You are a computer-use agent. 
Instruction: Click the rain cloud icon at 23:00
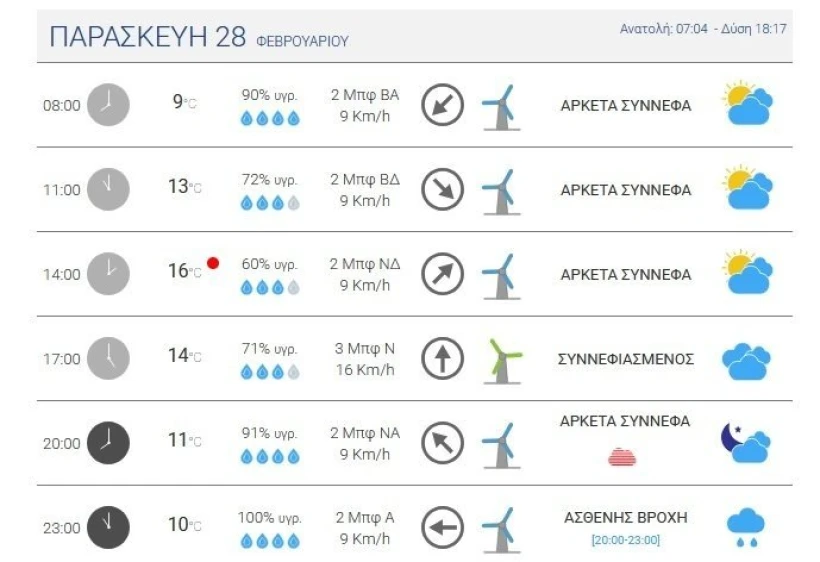click(x=746, y=527)
